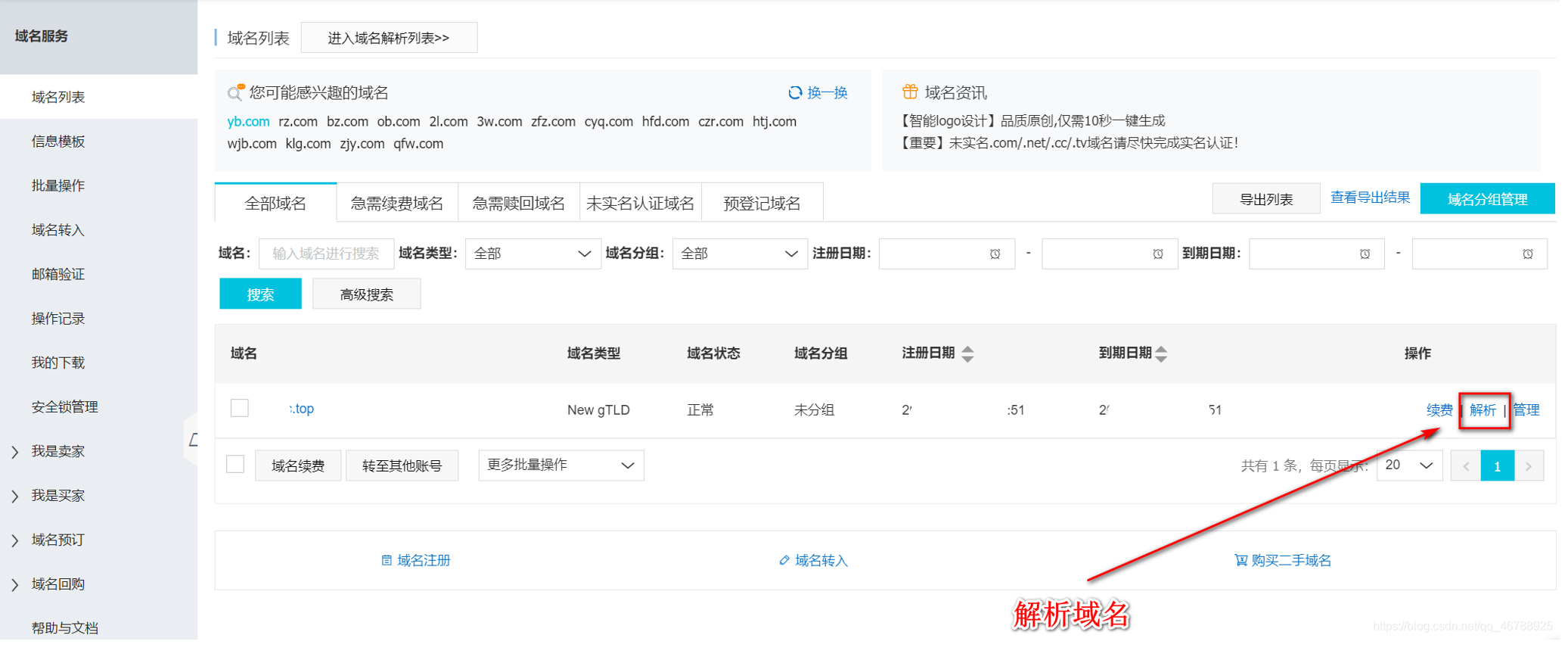
Task: Sort table by 到期日期 arrows
Action: (1161, 353)
